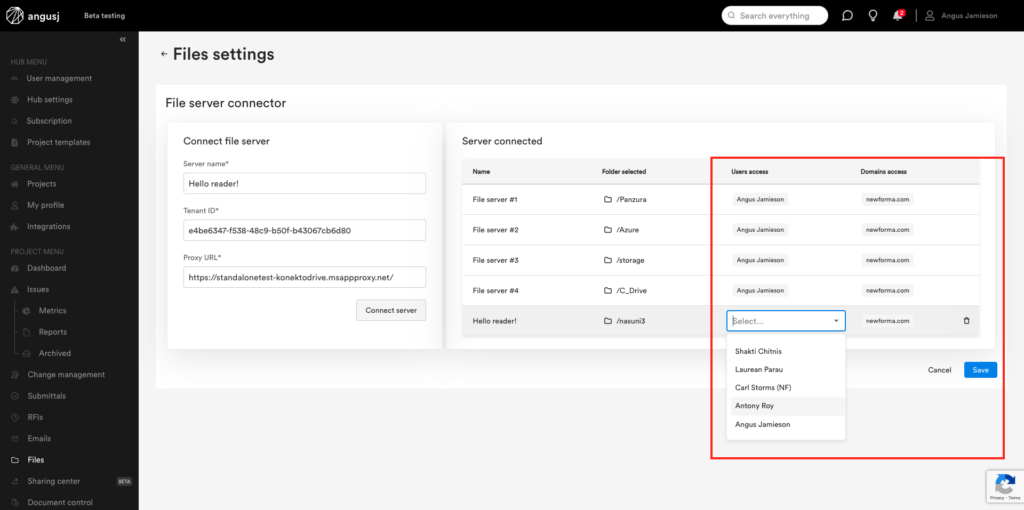Image resolution: width=1024 pixels, height=510 pixels.
Task: Expand the Users access Select dropdown
Action: (785, 321)
